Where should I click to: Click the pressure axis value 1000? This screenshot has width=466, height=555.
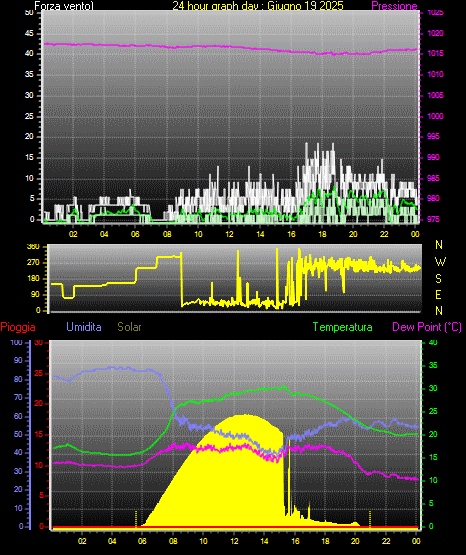point(435,116)
